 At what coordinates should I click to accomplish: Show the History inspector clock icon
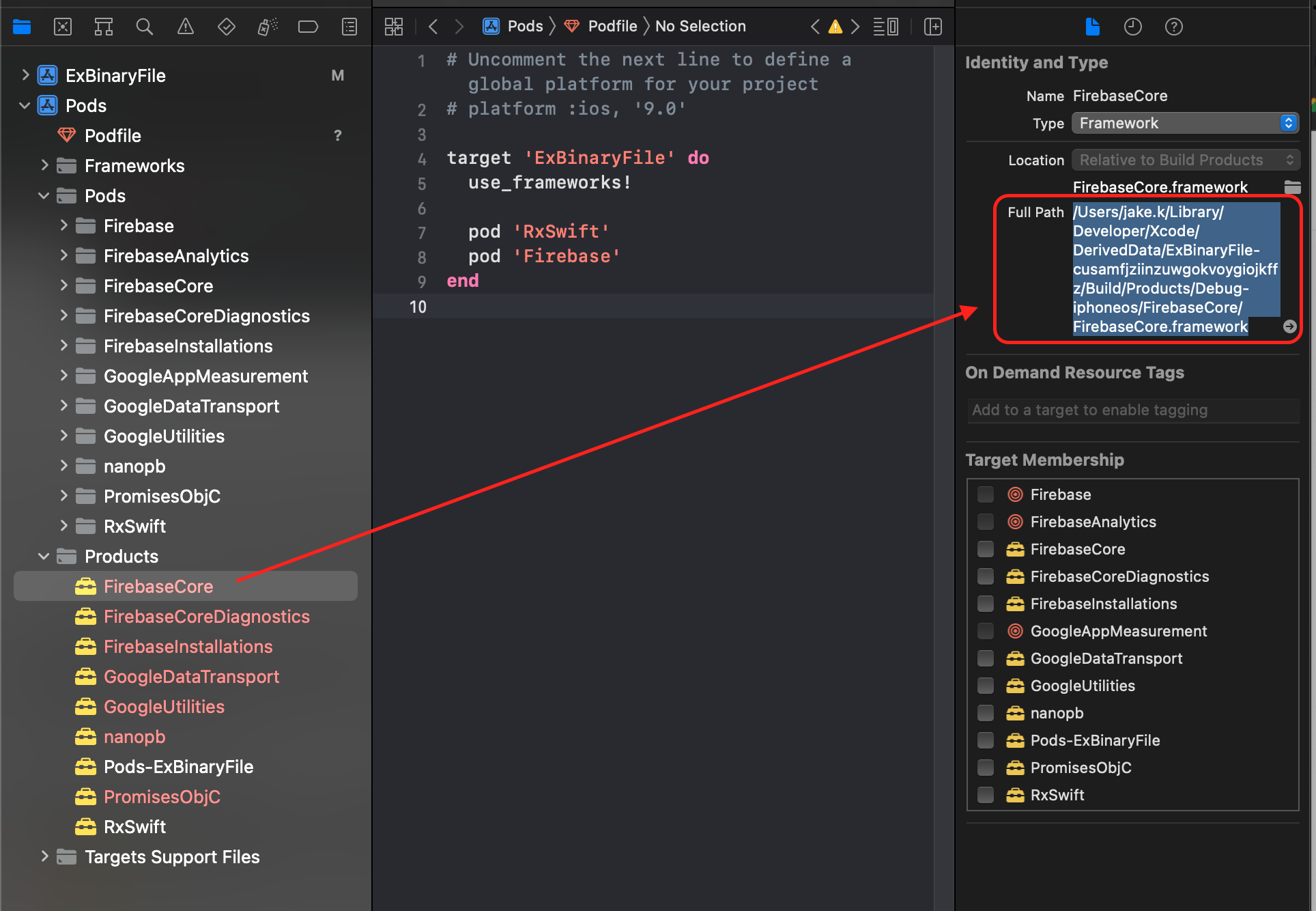pos(1132,27)
